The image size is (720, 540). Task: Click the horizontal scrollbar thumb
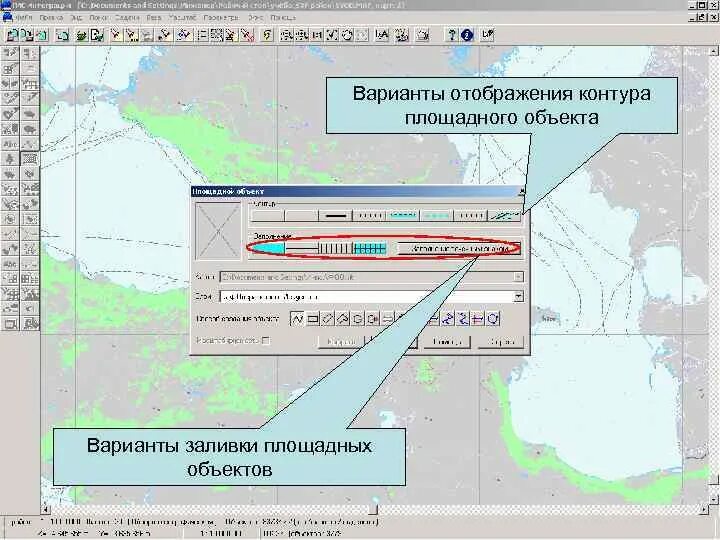click(373, 509)
